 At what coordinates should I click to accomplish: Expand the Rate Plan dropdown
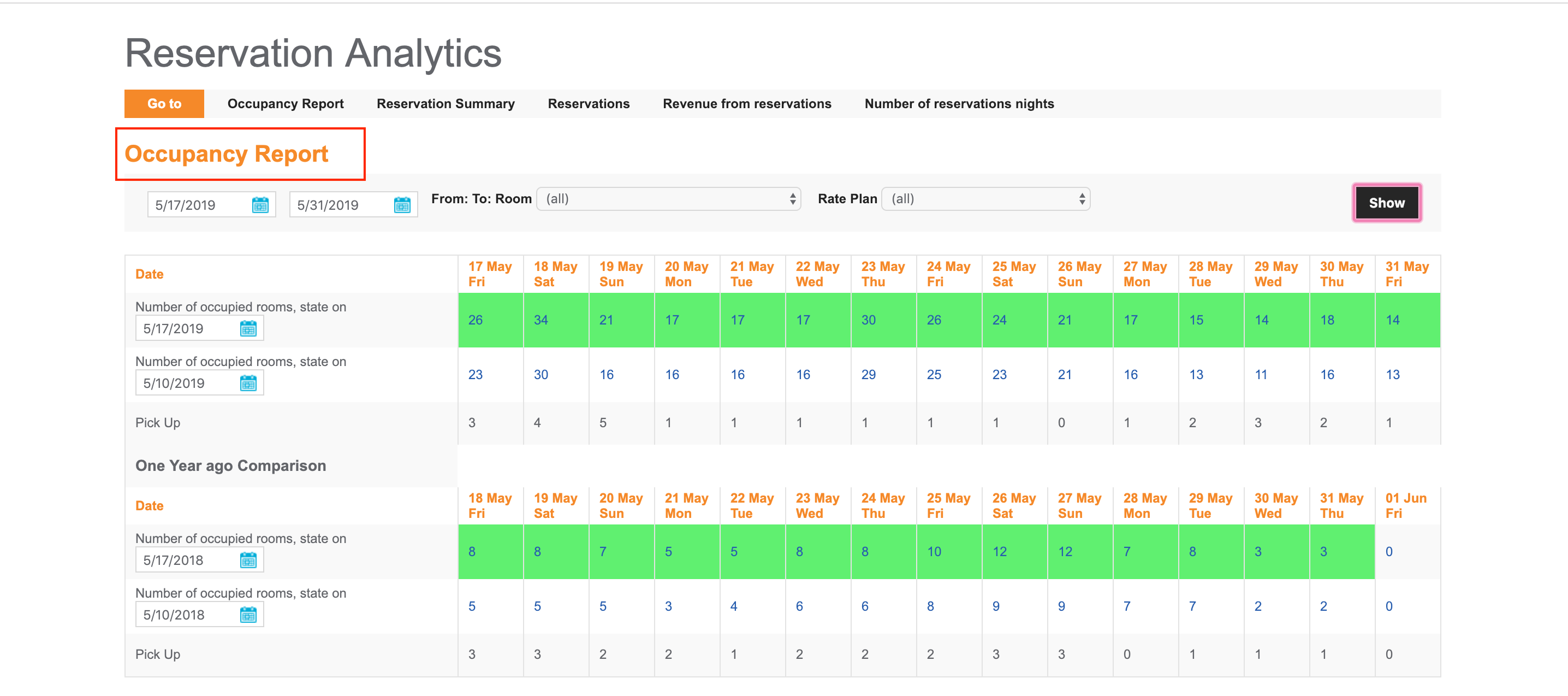[985, 199]
